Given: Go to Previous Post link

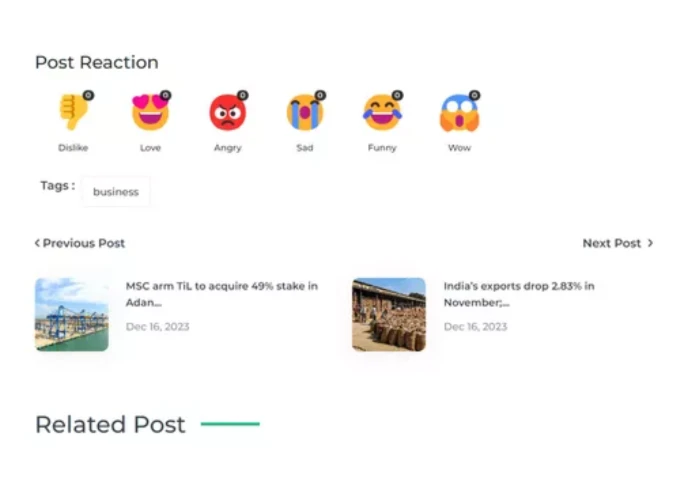Looking at the screenshot, I should [84, 243].
